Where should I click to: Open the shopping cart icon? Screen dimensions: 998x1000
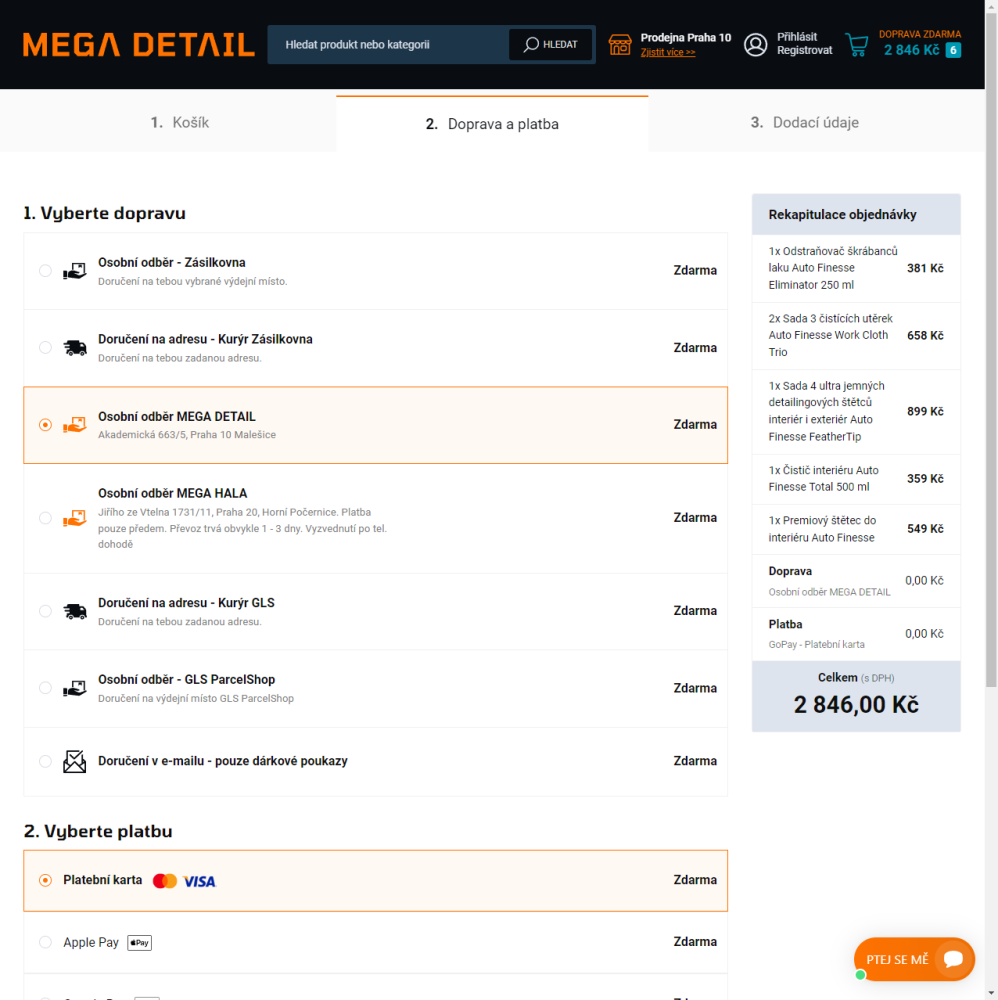point(857,45)
